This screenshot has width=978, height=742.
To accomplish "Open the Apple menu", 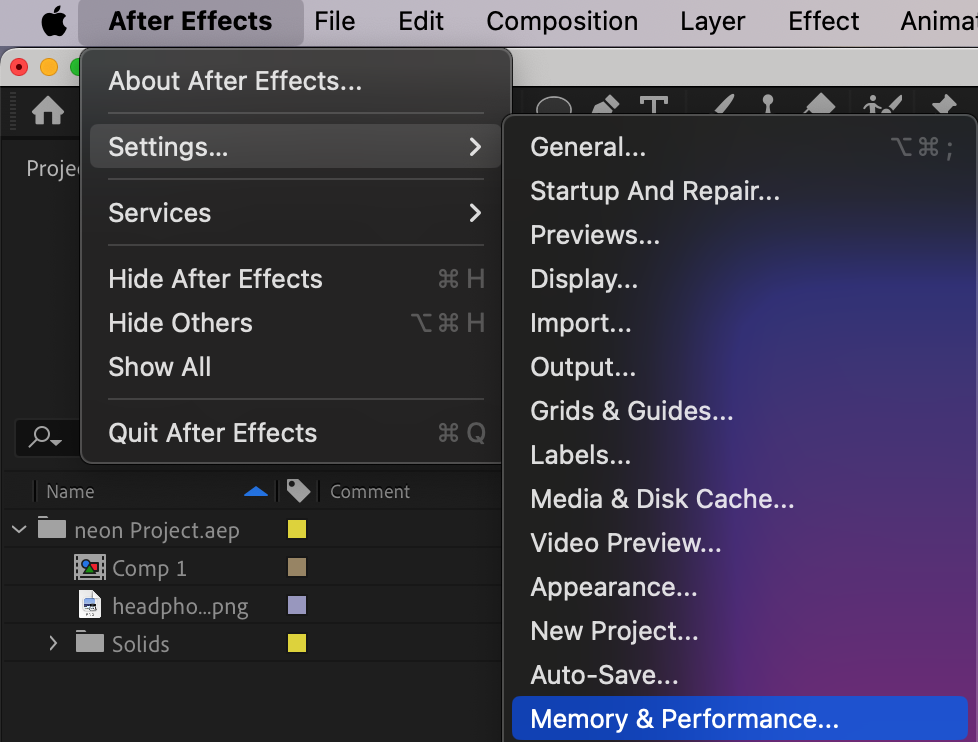I will (x=54, y=21).
